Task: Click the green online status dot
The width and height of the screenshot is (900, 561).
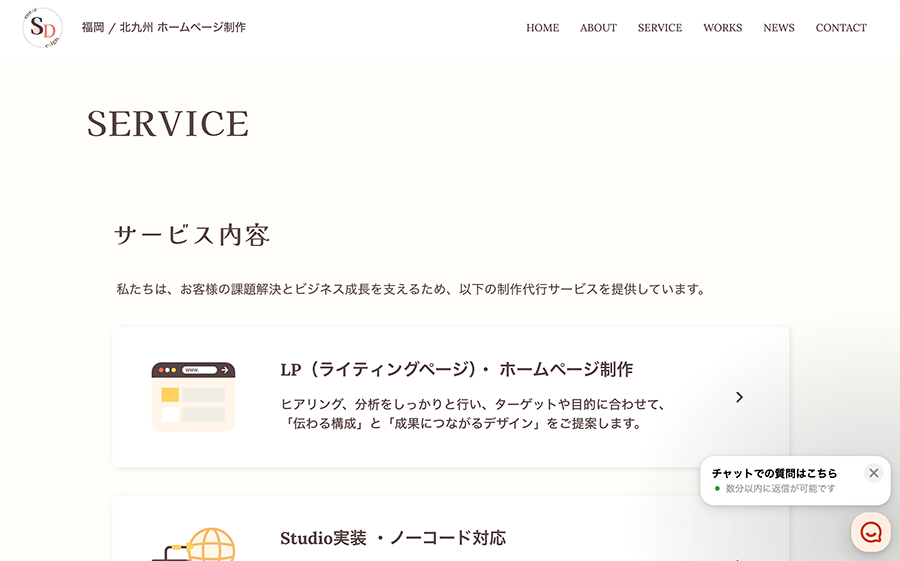Action: (717, 489)
